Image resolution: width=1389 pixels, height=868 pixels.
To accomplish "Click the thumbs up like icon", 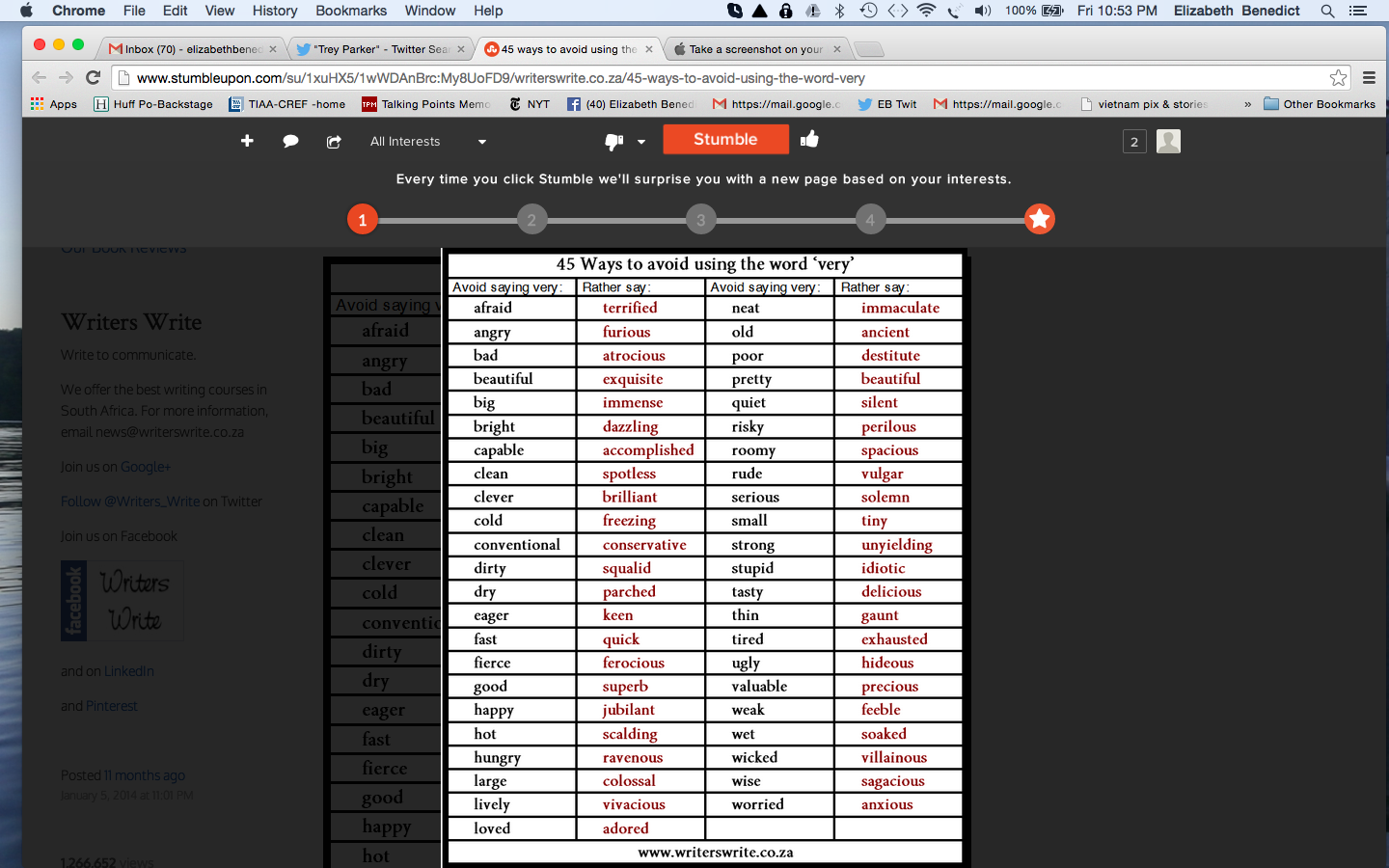I will point(809,139).
